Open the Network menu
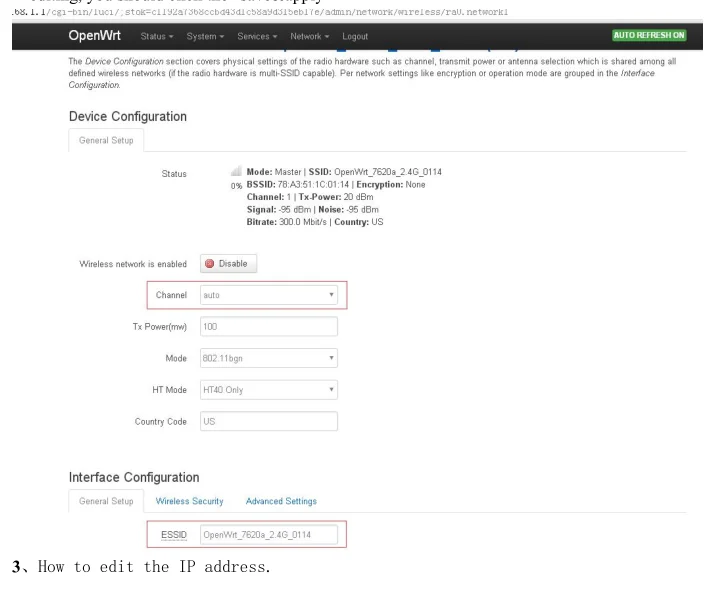 pos(310,36)
